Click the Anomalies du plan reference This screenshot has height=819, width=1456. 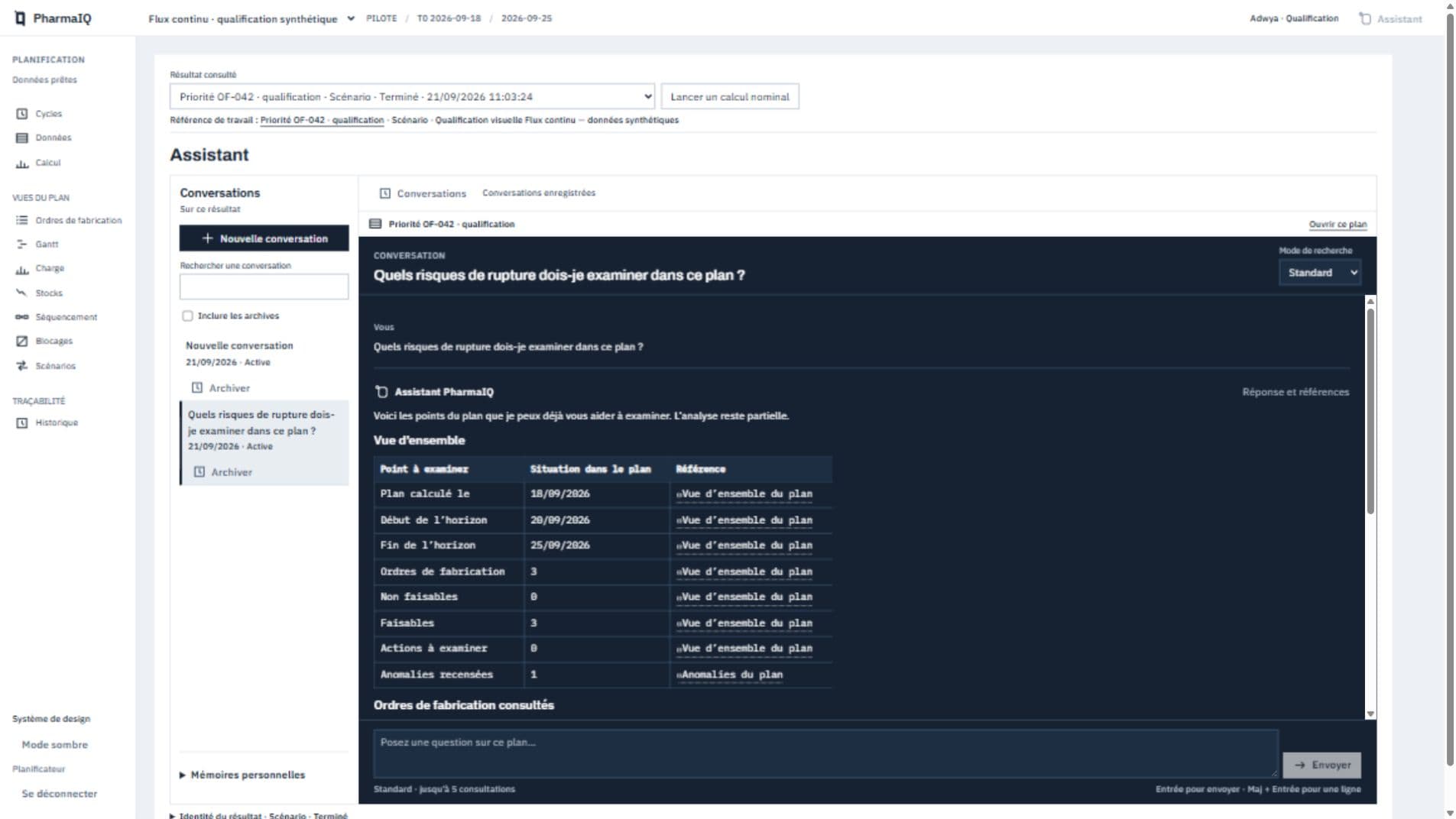730,675
